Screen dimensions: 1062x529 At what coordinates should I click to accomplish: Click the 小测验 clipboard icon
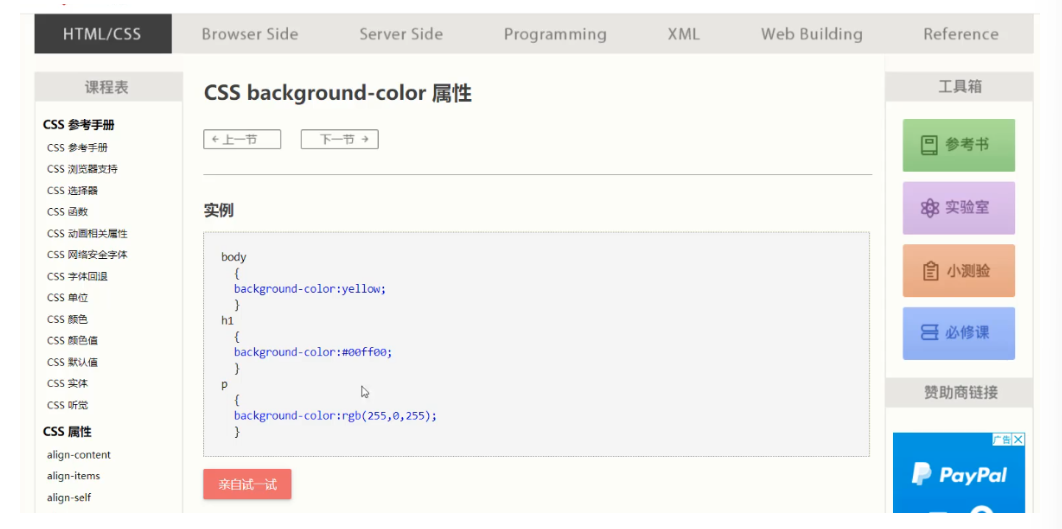click(931, 271)
